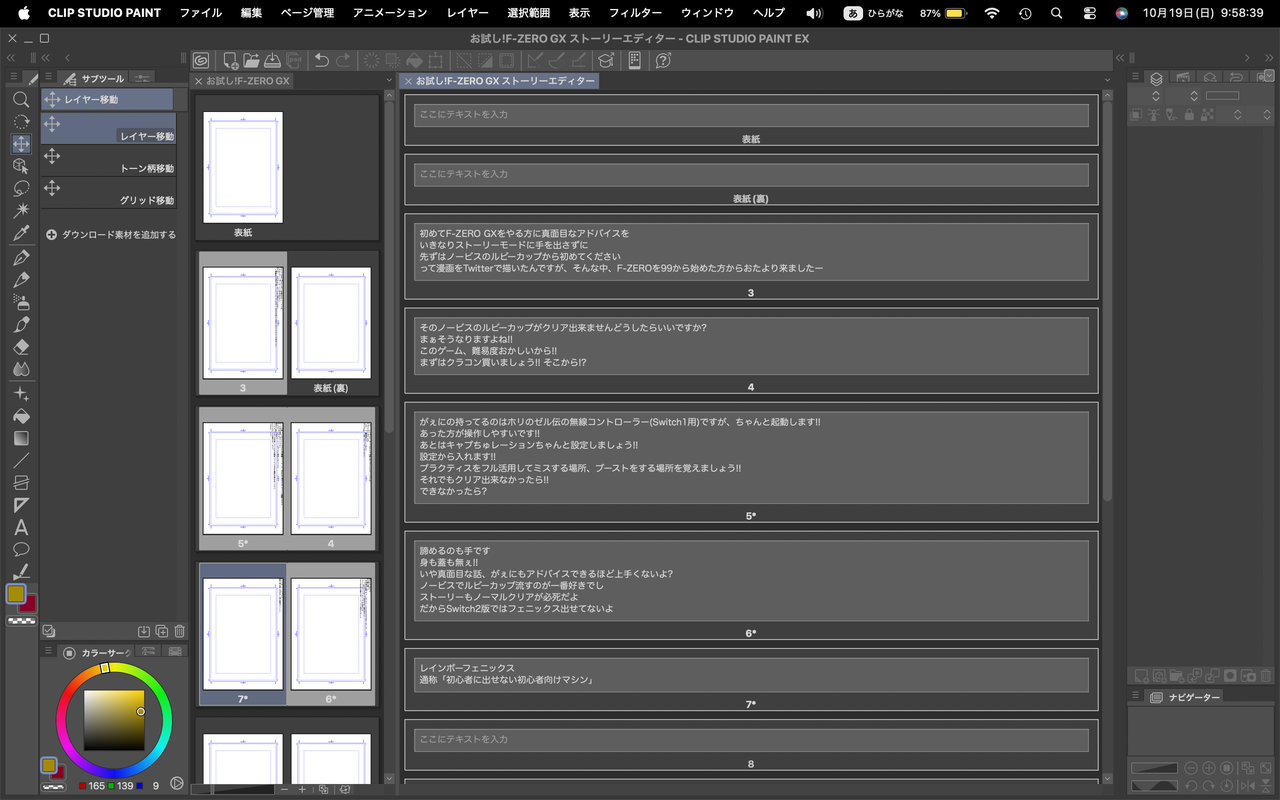
Task: Choose the グリッド移動 sub tool
Action: 108,193
